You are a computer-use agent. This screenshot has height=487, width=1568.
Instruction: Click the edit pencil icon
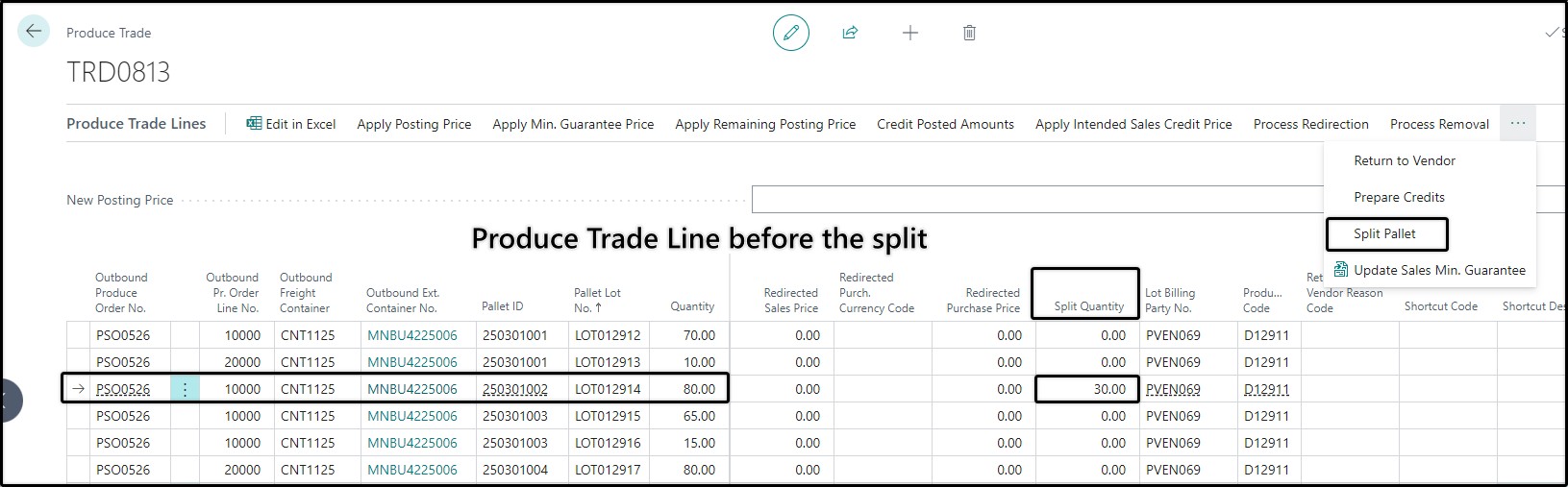791,34
